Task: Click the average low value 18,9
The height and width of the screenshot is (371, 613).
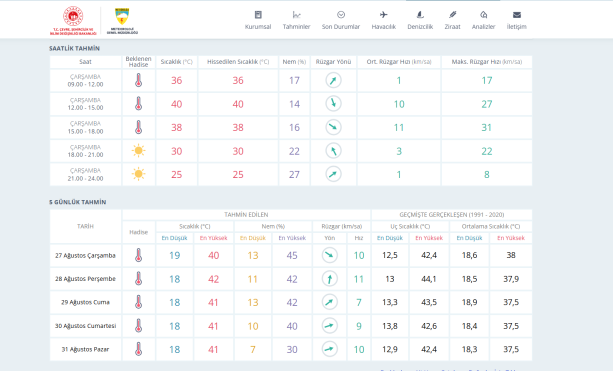Action: (470, 302)
